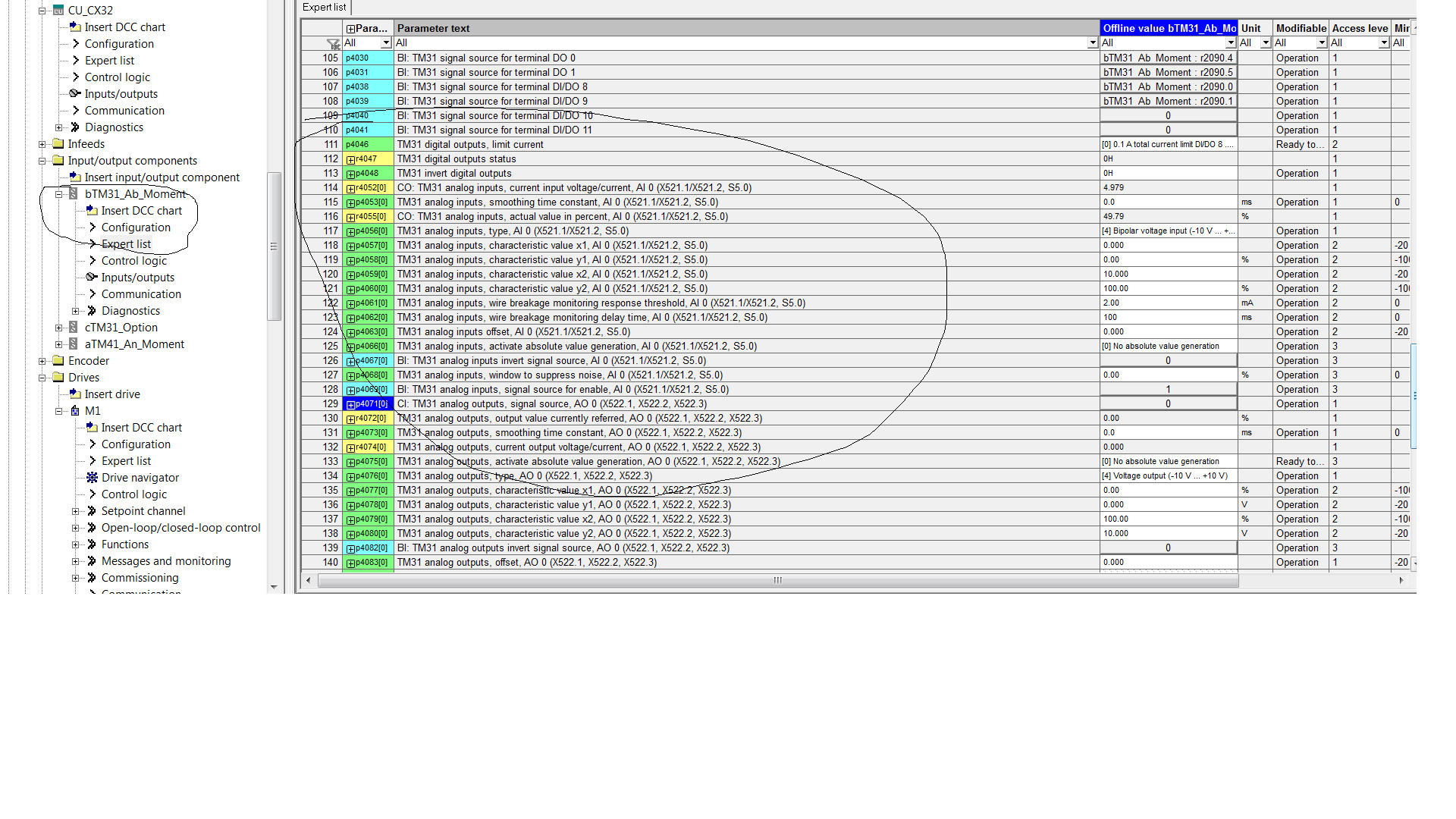Expand the cTM31_Option tree node

58,328
